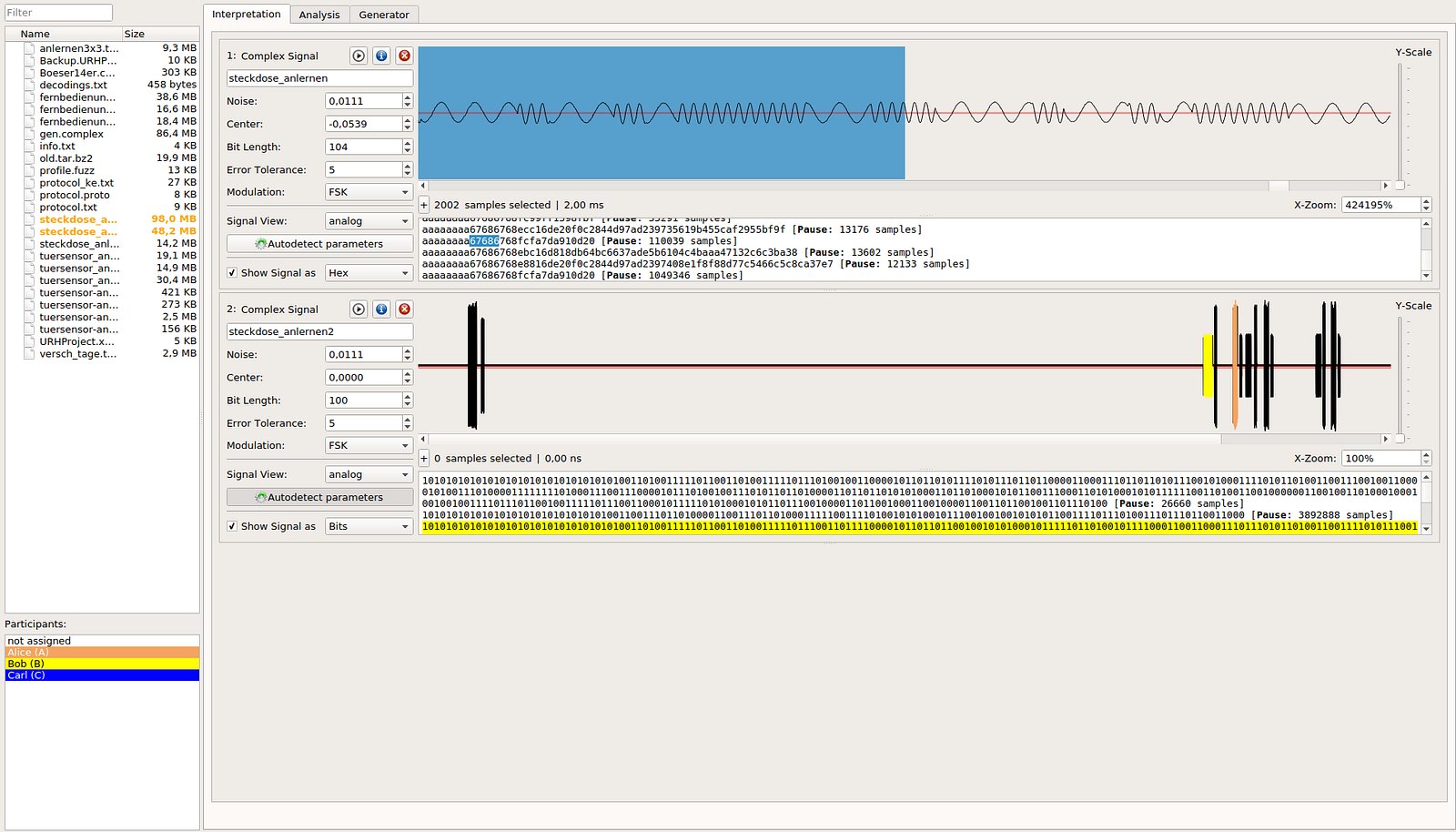Close signal 1 with the red X icon

click(x=405, y=56)
